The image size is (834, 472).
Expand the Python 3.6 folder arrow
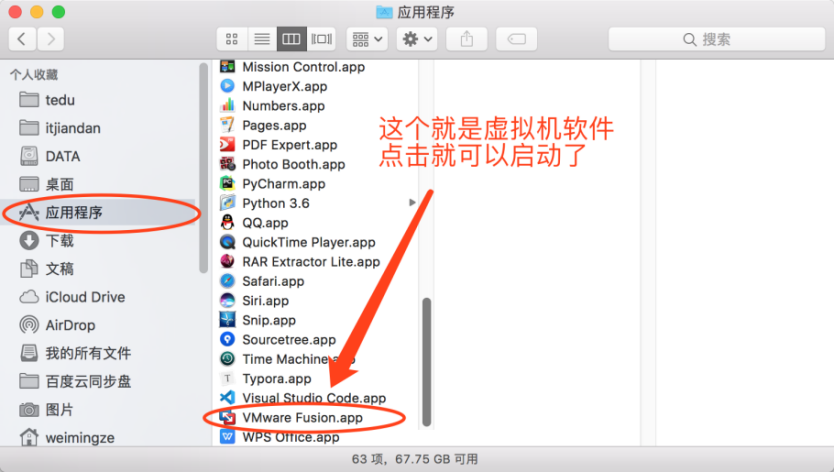click(x=413, y=203)
